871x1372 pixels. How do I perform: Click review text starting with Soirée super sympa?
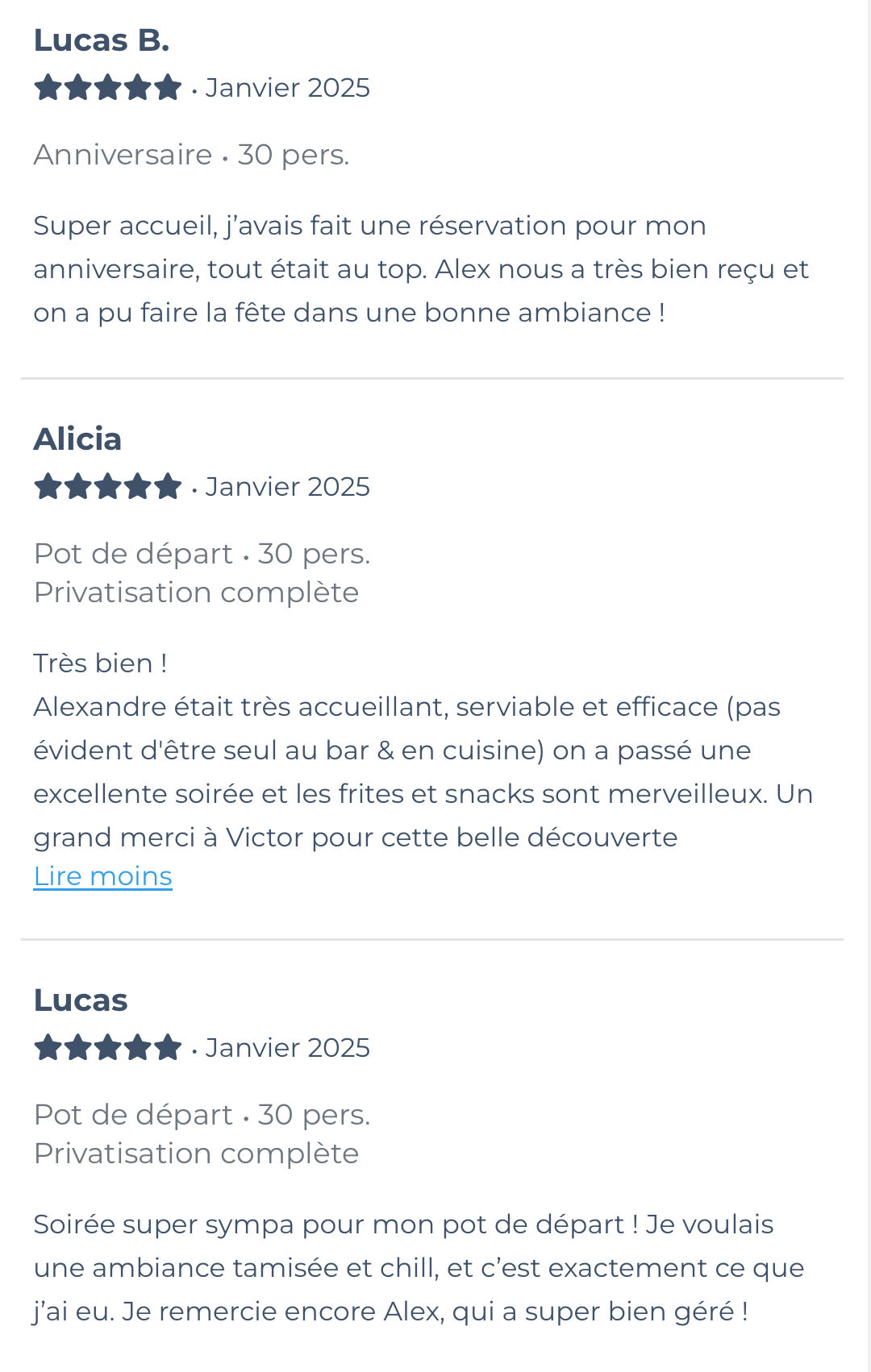coord(418,1268)
